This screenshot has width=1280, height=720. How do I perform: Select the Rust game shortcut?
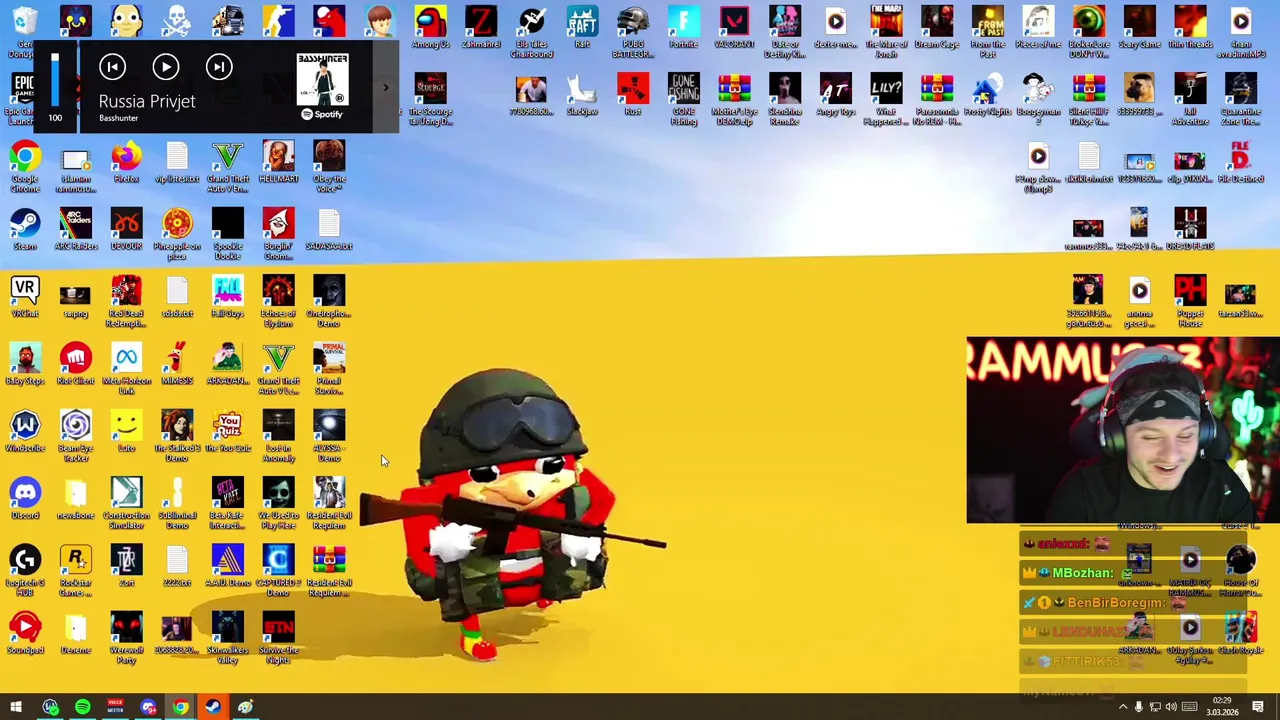(x=633, y=95)
